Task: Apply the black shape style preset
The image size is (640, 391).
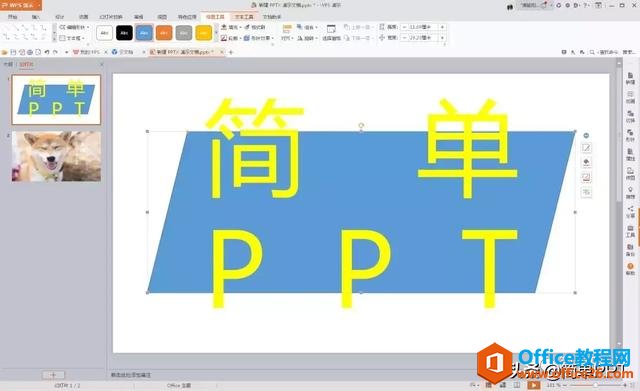Action: tap(124, 33)
